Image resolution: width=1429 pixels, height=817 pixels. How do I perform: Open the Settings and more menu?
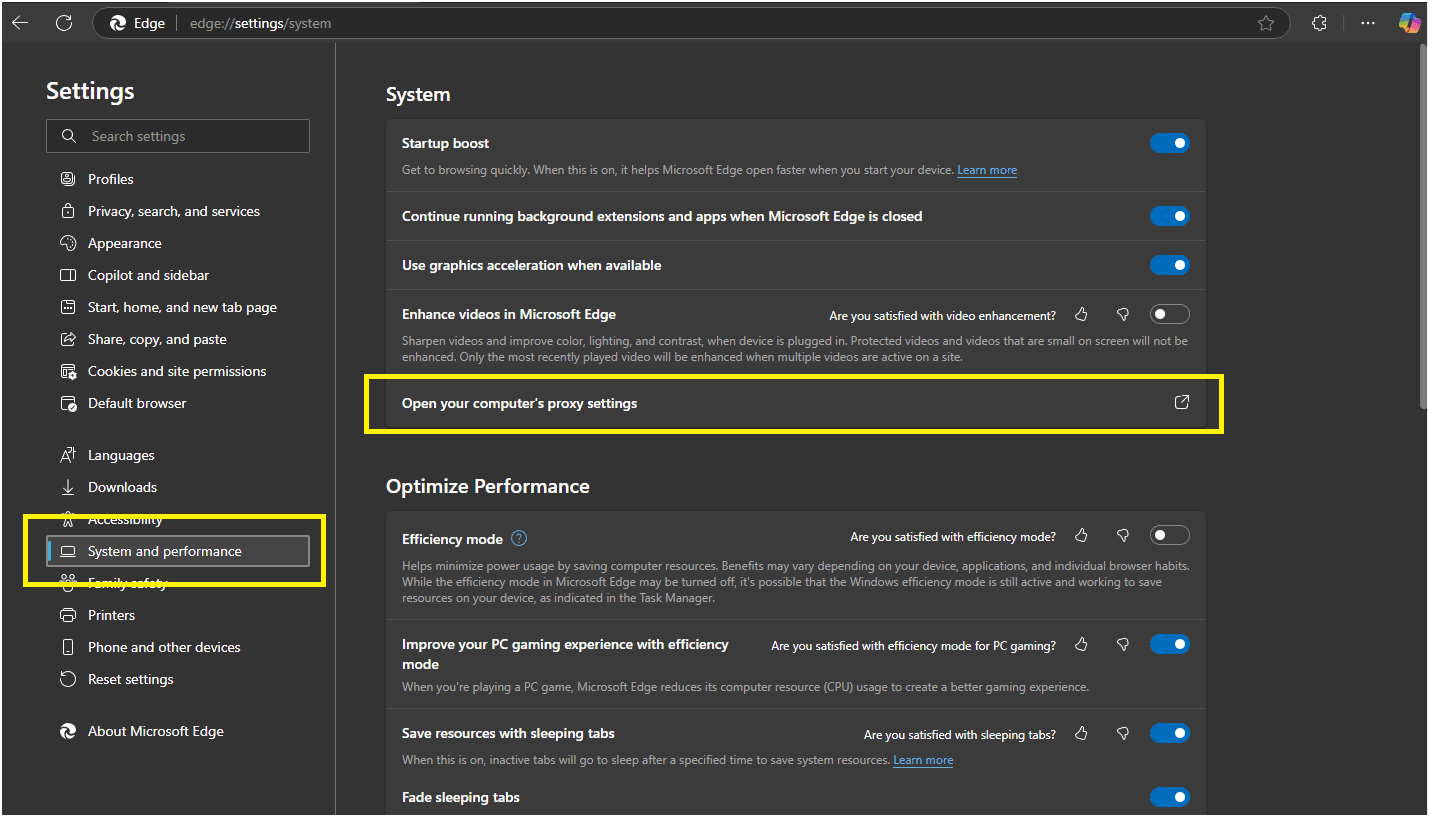tap(1367, 22)
